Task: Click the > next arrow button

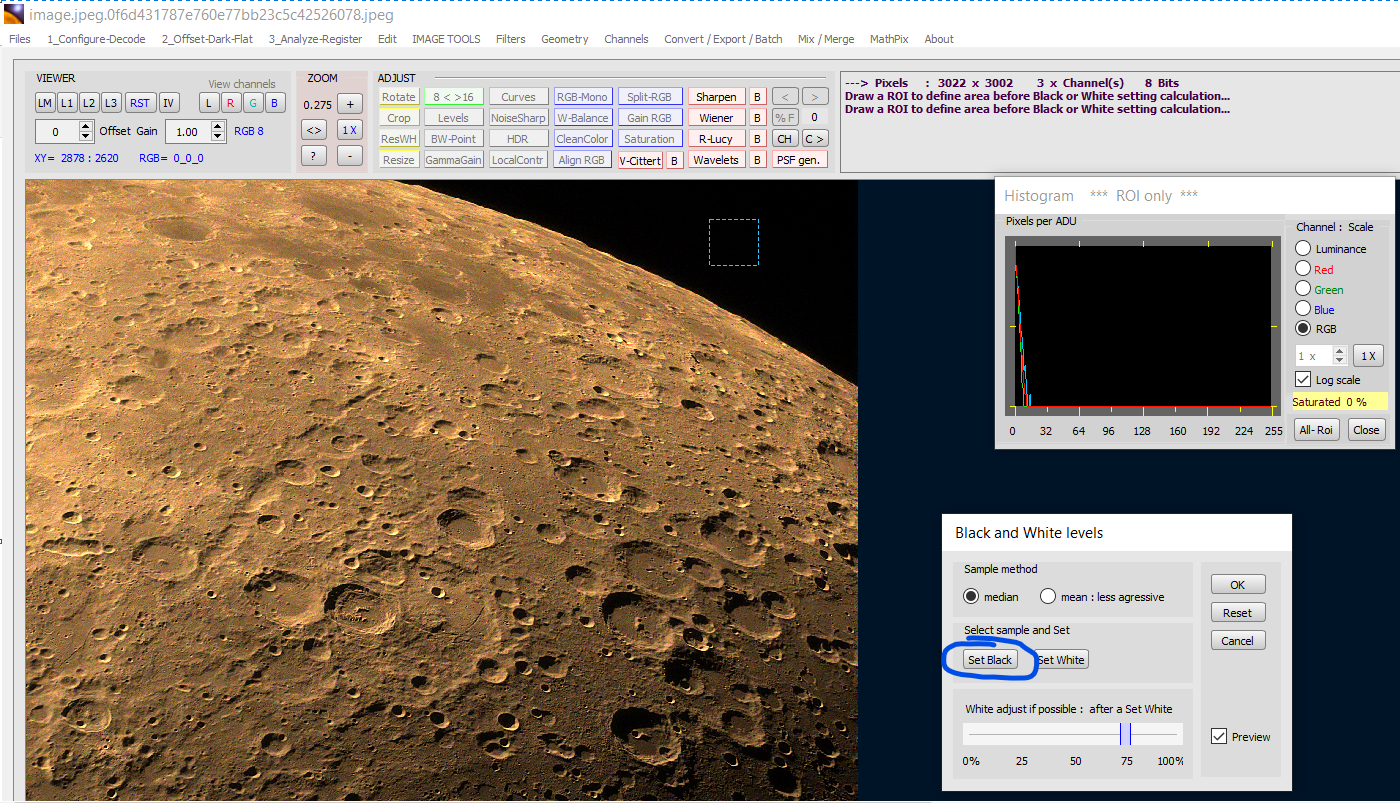Action: point(815,97)
